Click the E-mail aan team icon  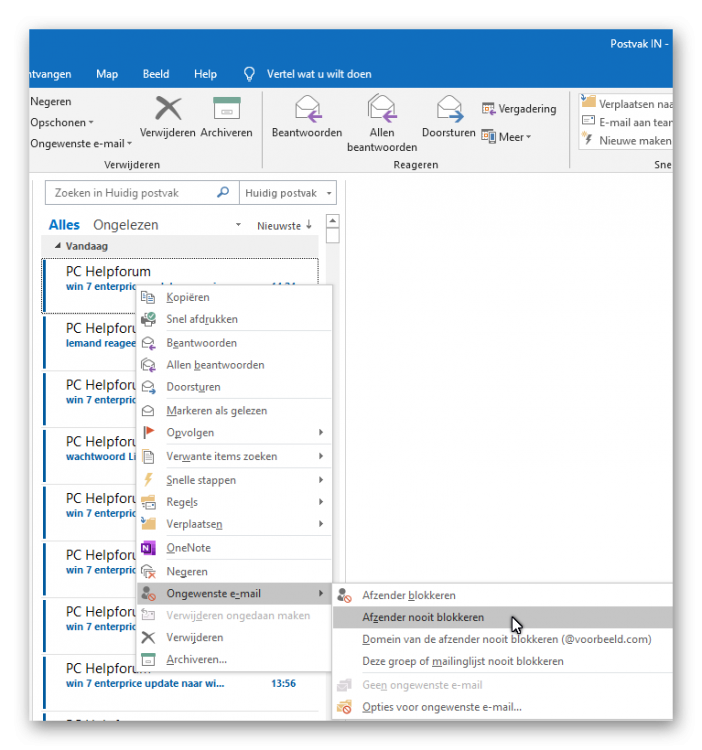[588, 121]
